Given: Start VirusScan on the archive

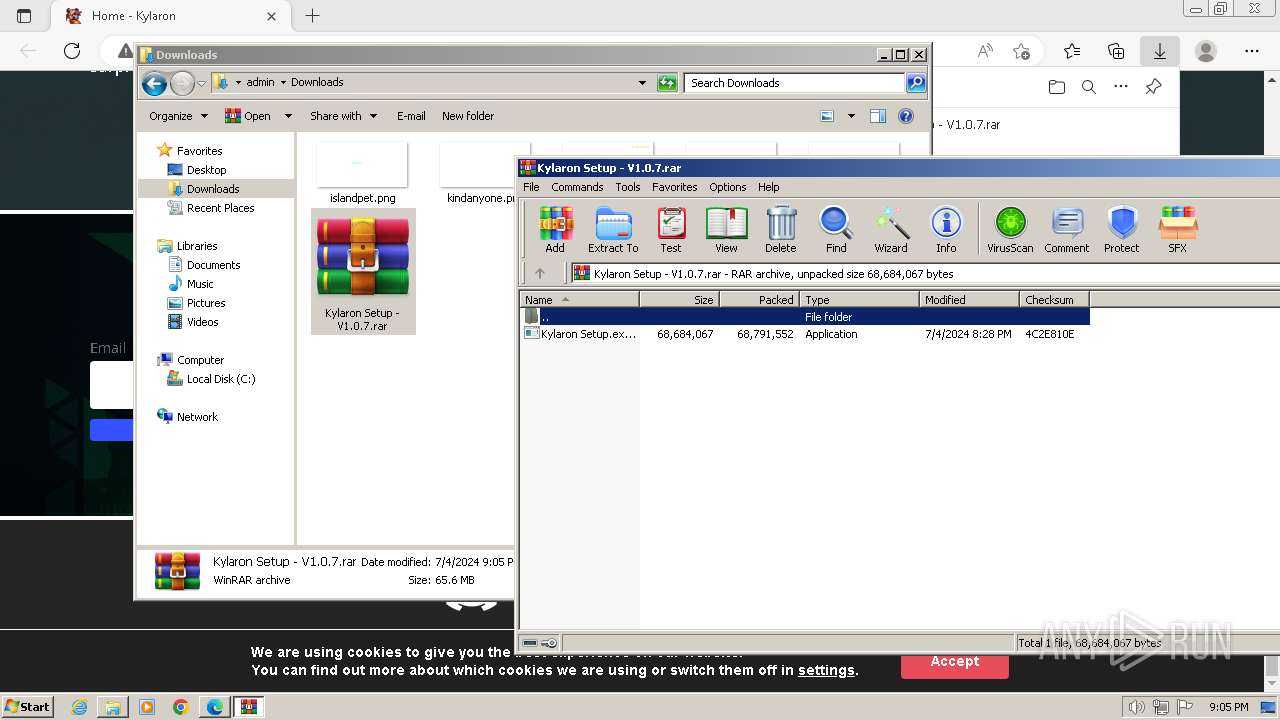Looking at the screenshot, I should coord(1010,230).
